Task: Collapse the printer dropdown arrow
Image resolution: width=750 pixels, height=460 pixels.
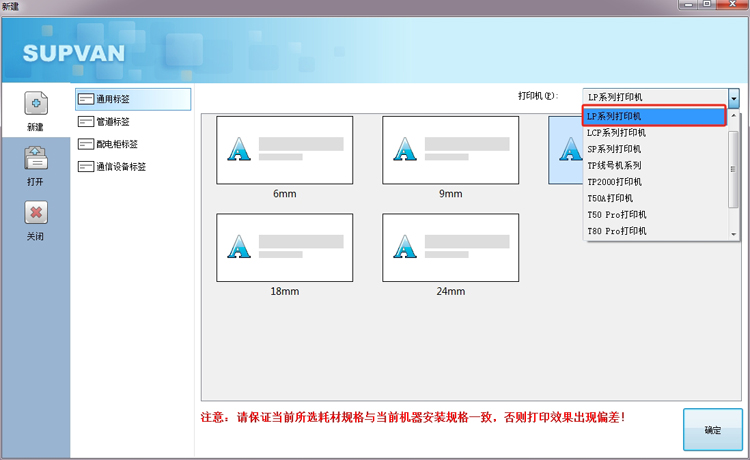Action: point(733,97)
